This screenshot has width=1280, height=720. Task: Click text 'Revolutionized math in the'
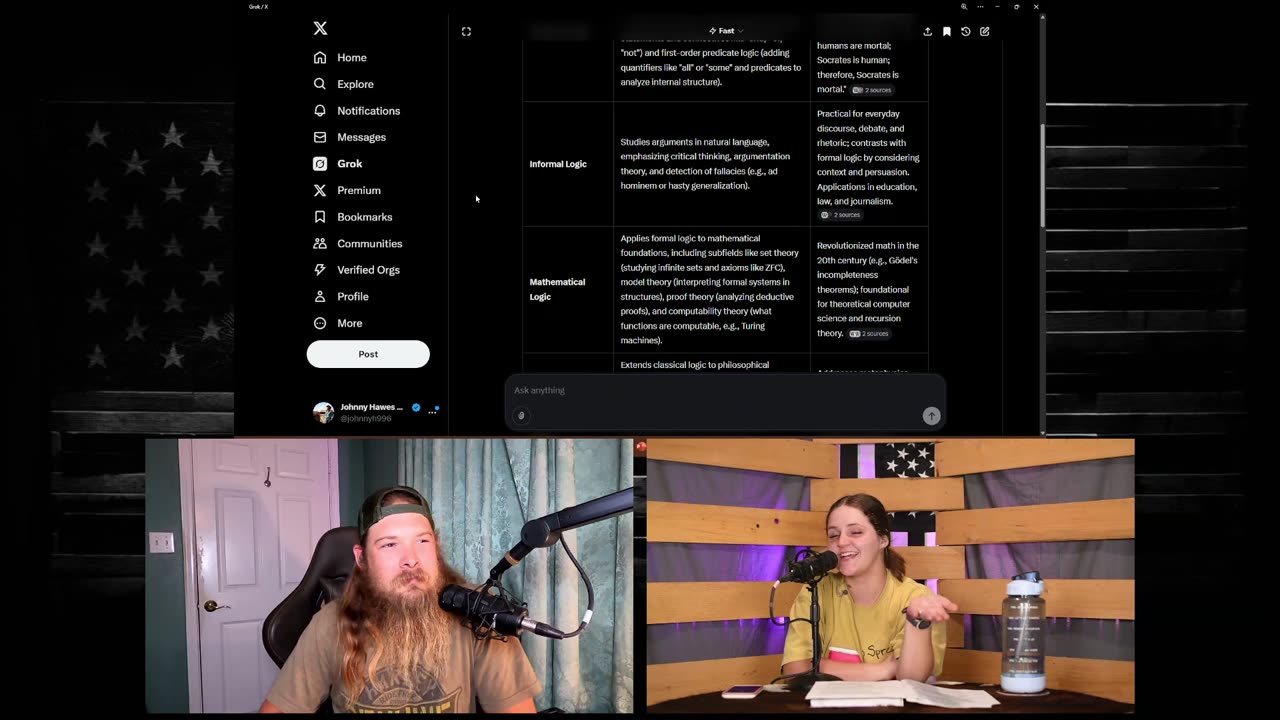pos(867,245)
